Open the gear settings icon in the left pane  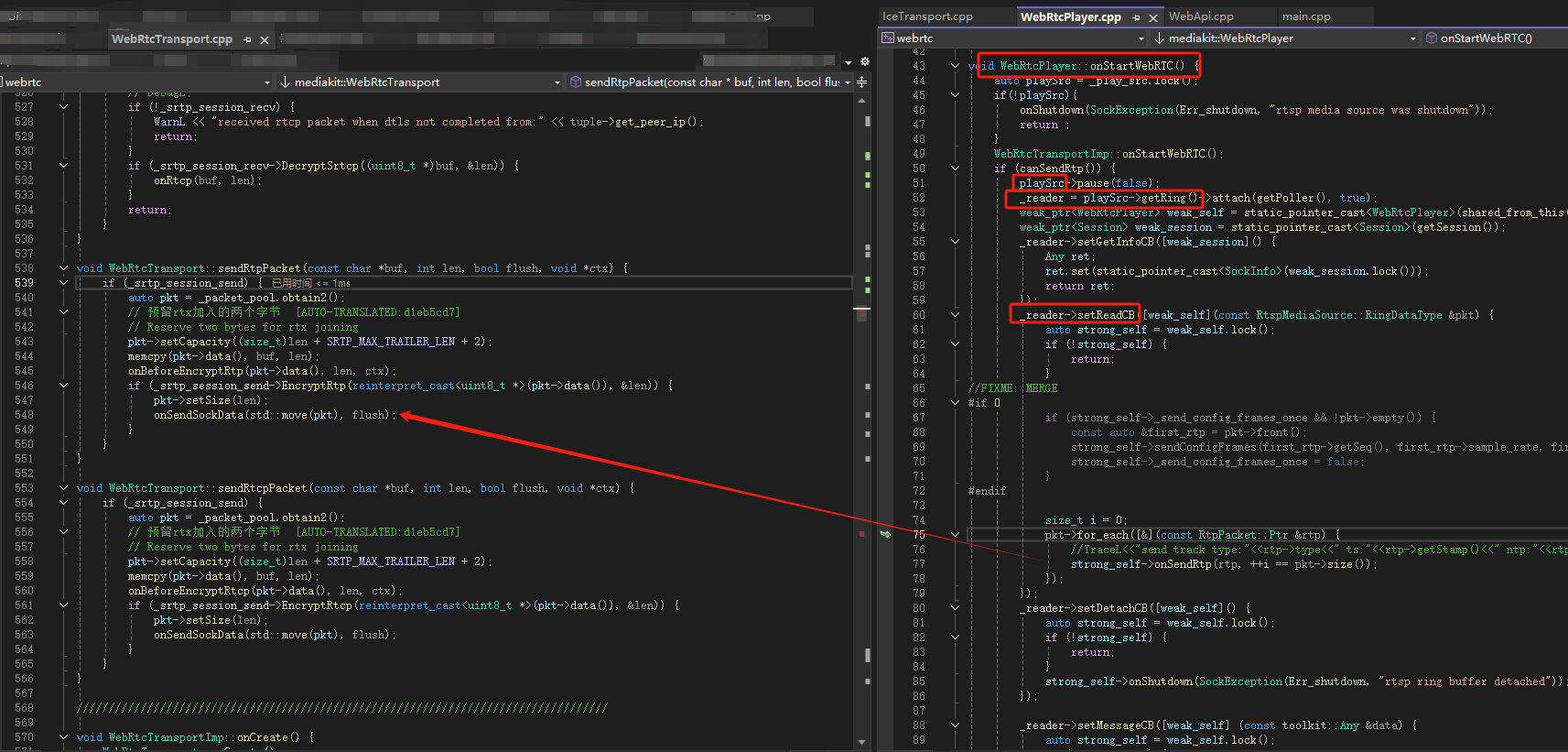(x=865, y=61)
